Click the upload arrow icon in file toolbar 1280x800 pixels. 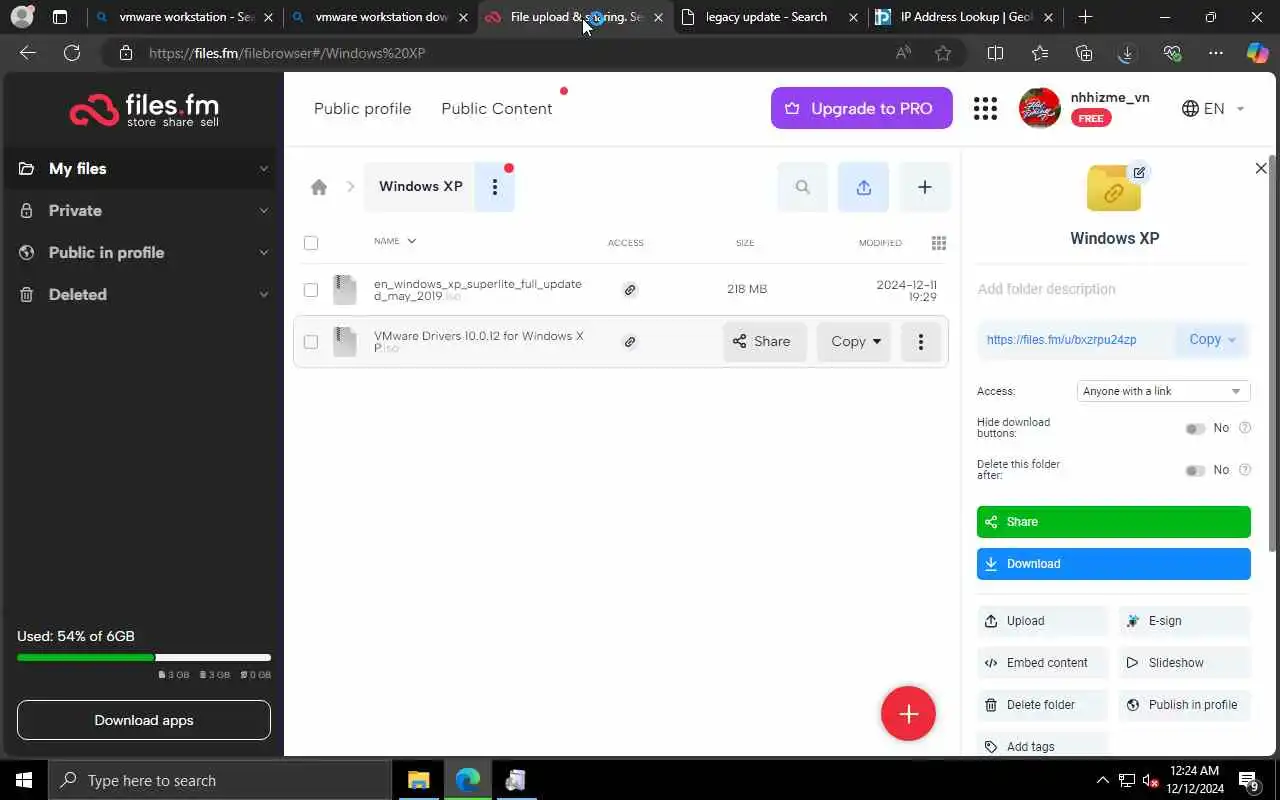864,187
